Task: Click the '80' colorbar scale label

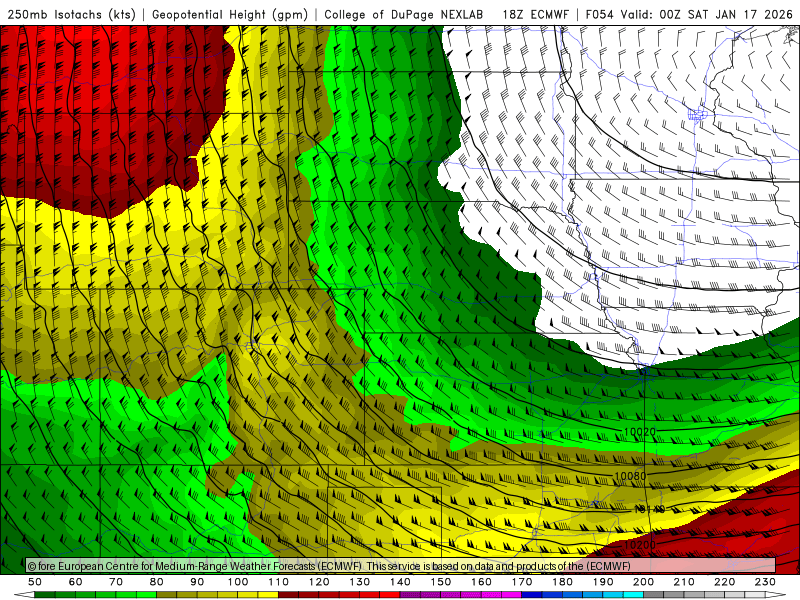Action: click(157, 582)
